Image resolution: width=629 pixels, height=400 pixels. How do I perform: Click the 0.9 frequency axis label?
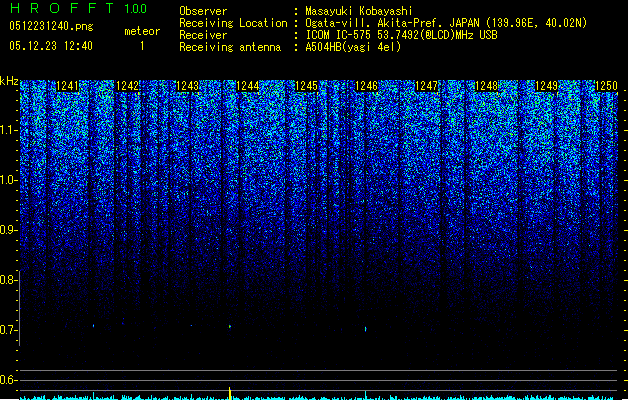tap(9, 230)
